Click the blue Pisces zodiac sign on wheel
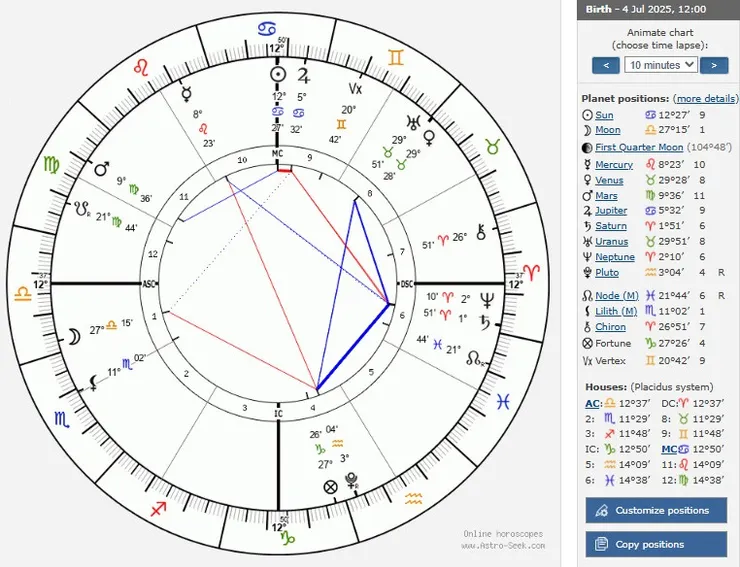Viewport: 740px width, 567px height. [503, 402]
